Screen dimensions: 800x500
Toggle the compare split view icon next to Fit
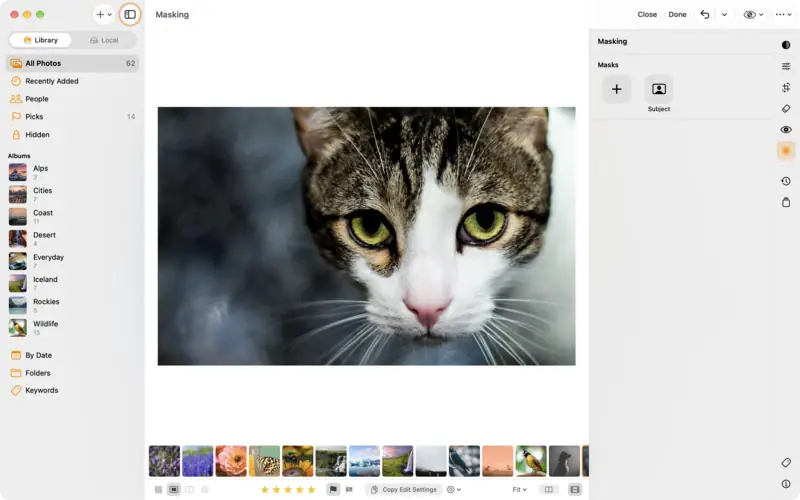(x=548, y=490)
